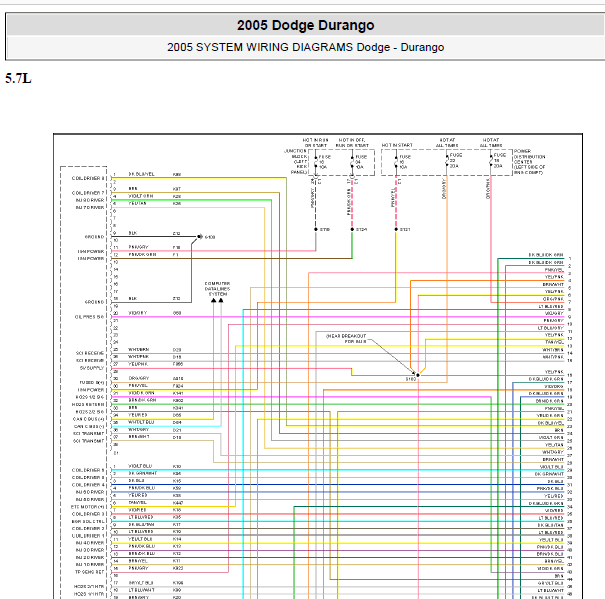Image resolution: width=605 pixels, height=599 pixels.
Task: Click the "TAN/YEL" label next to K447
Action: [137, 503]
